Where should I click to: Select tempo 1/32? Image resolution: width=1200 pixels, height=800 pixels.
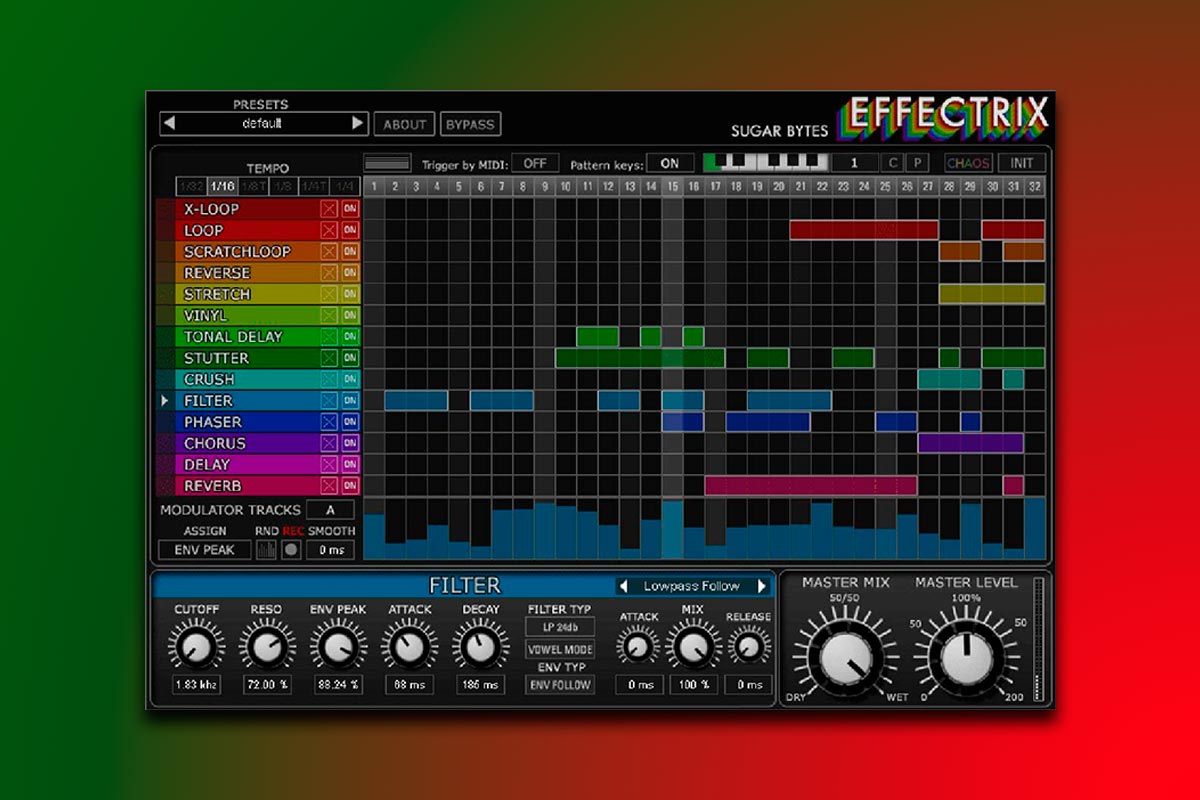tap(190, 186)
